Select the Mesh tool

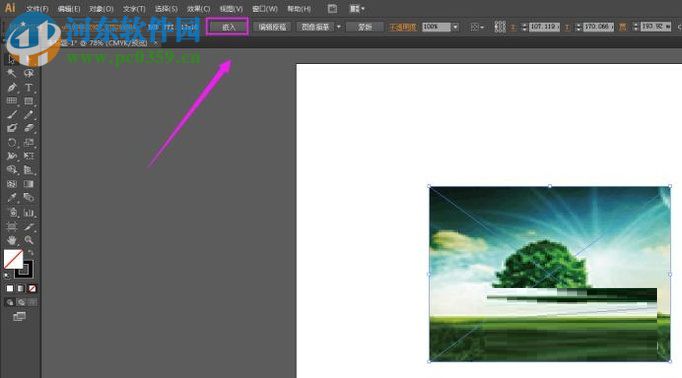pyautogui.click(x=12, y=184)
